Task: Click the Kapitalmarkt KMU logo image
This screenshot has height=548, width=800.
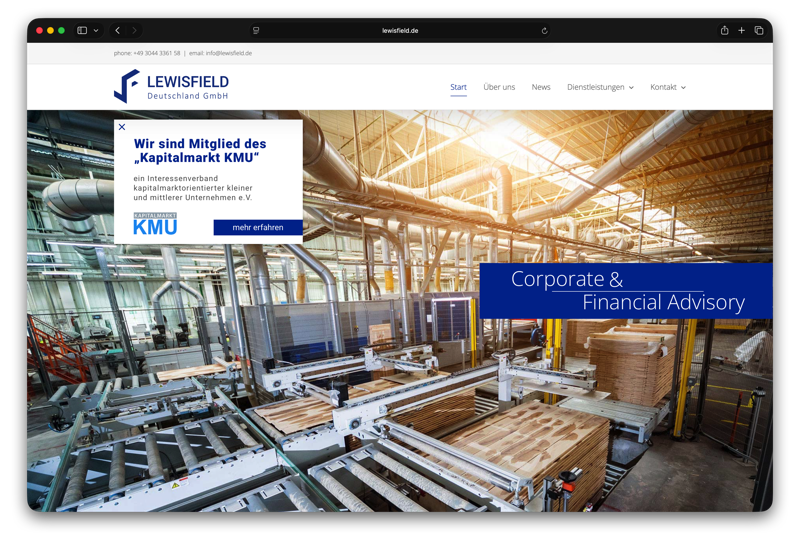Action: 155,224
